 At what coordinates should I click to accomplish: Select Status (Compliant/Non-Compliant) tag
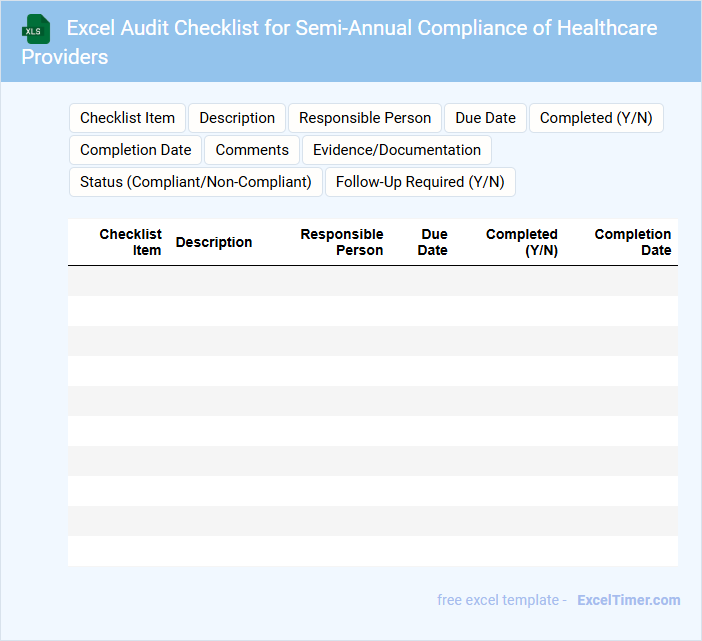coord(196,182)
